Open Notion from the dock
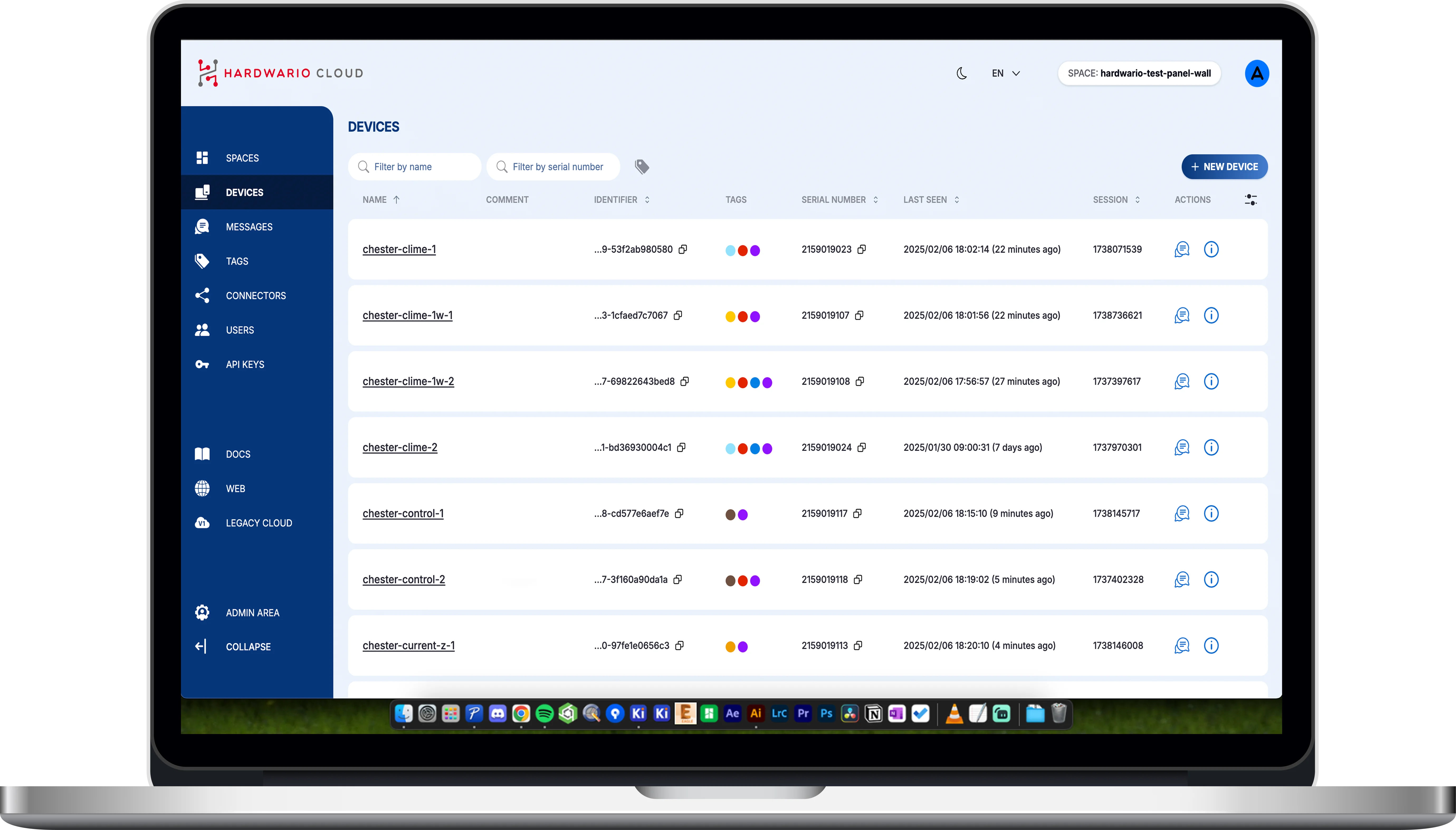The height and width of the screenshot is (830, 1456). pos(873,714)
